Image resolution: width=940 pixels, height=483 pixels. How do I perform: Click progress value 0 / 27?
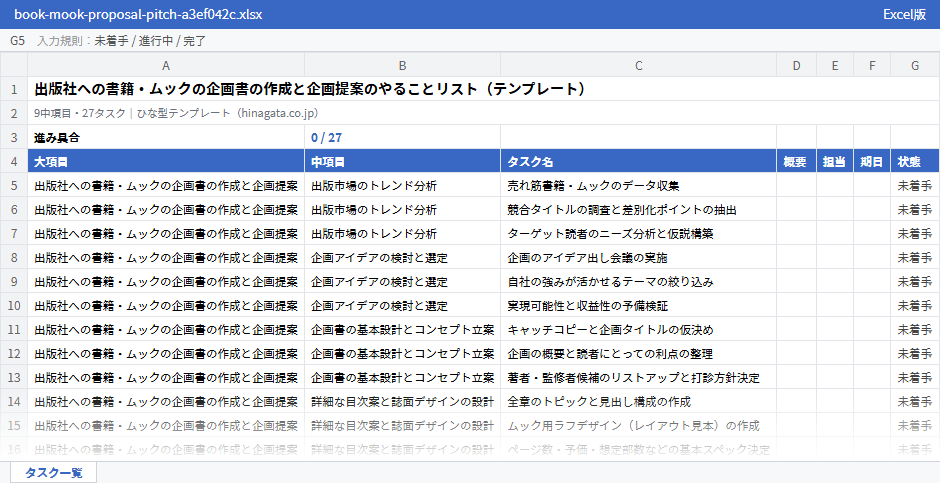402,137
